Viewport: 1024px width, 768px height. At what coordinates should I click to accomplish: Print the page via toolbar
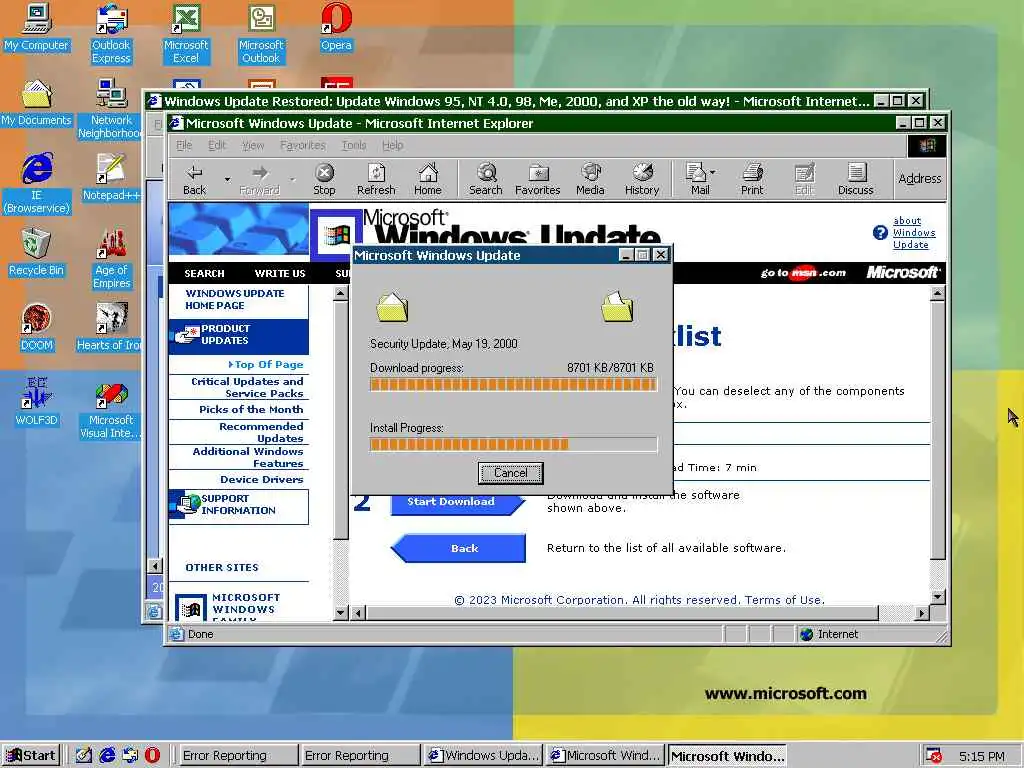752,180
